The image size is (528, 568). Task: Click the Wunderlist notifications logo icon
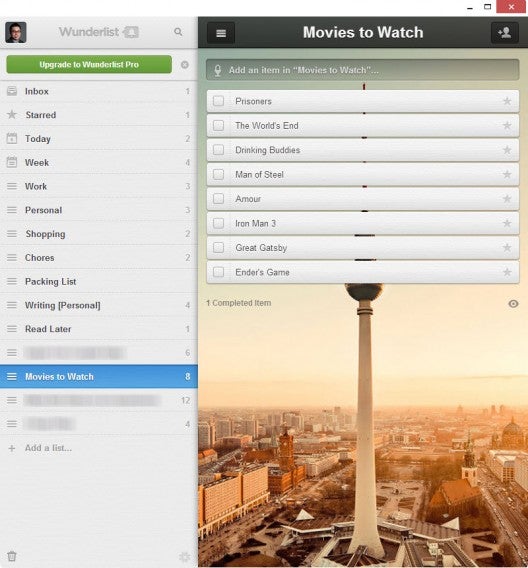click(130, 32)
